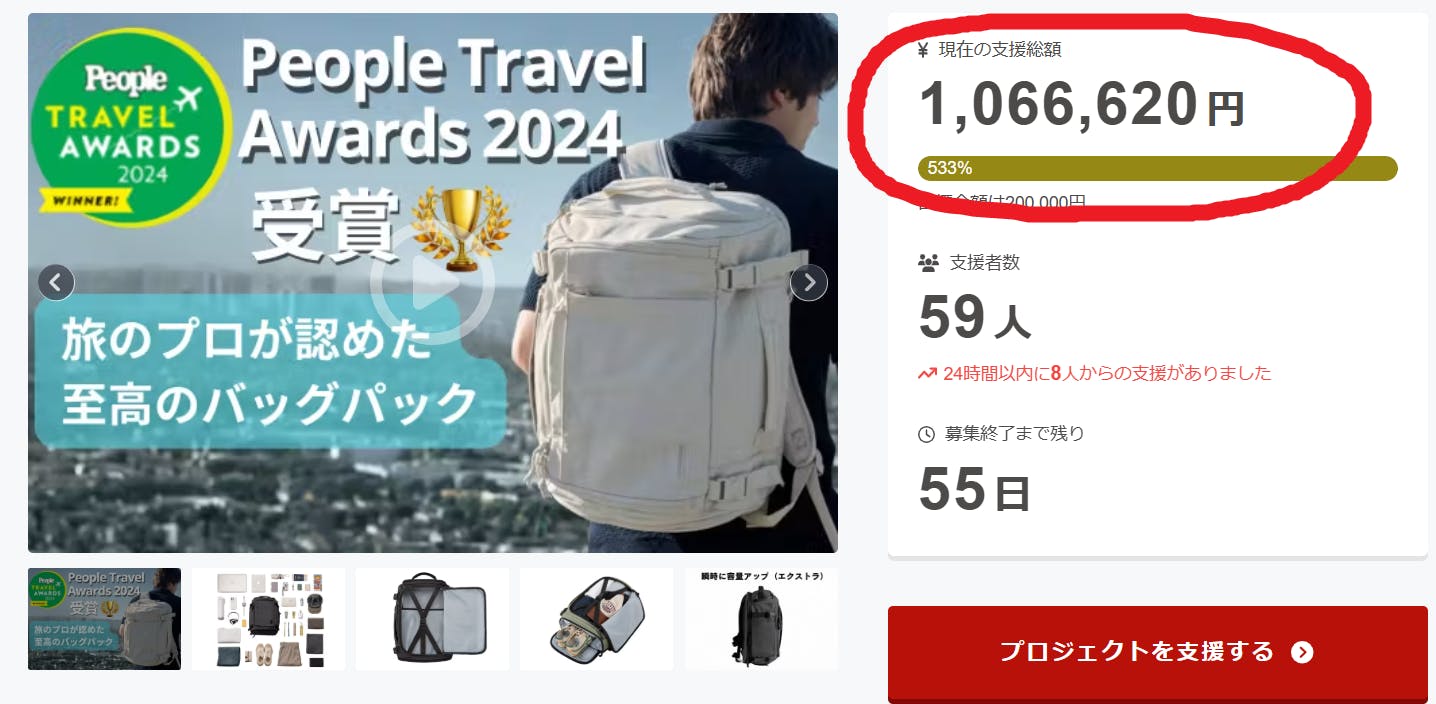Show the previous carousel image
Viewport: 1436px width, 704px height.
click(56, 283)
